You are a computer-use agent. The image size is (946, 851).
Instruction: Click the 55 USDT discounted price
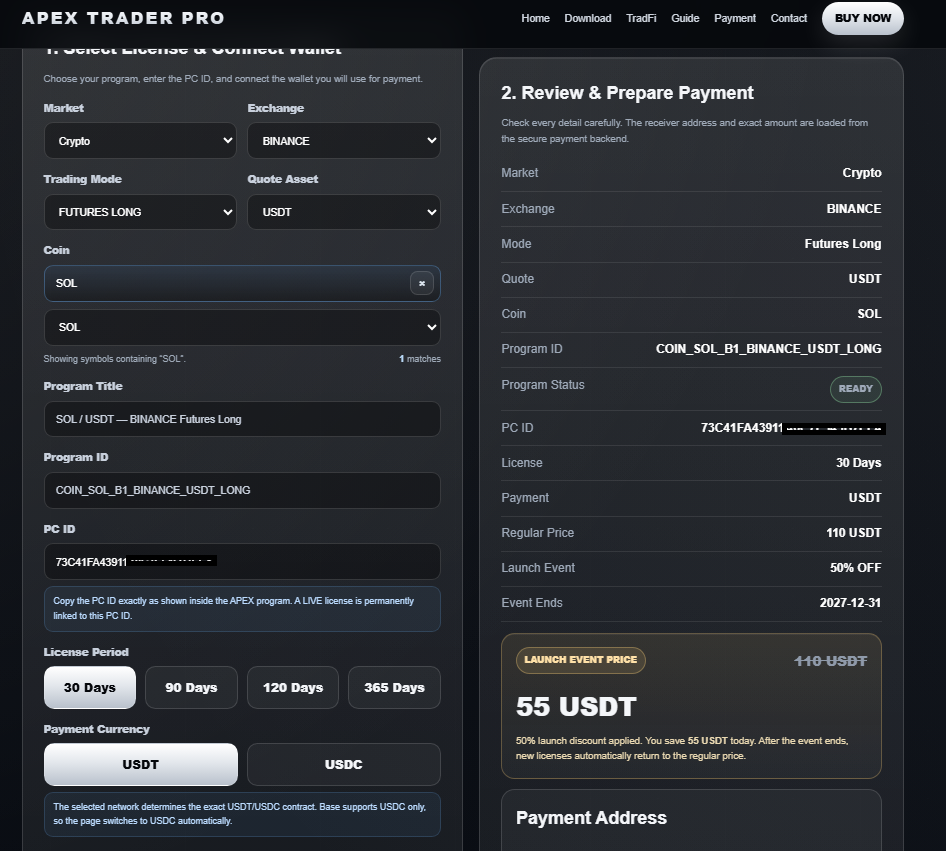pyautogui.click(x=576, y=706)
